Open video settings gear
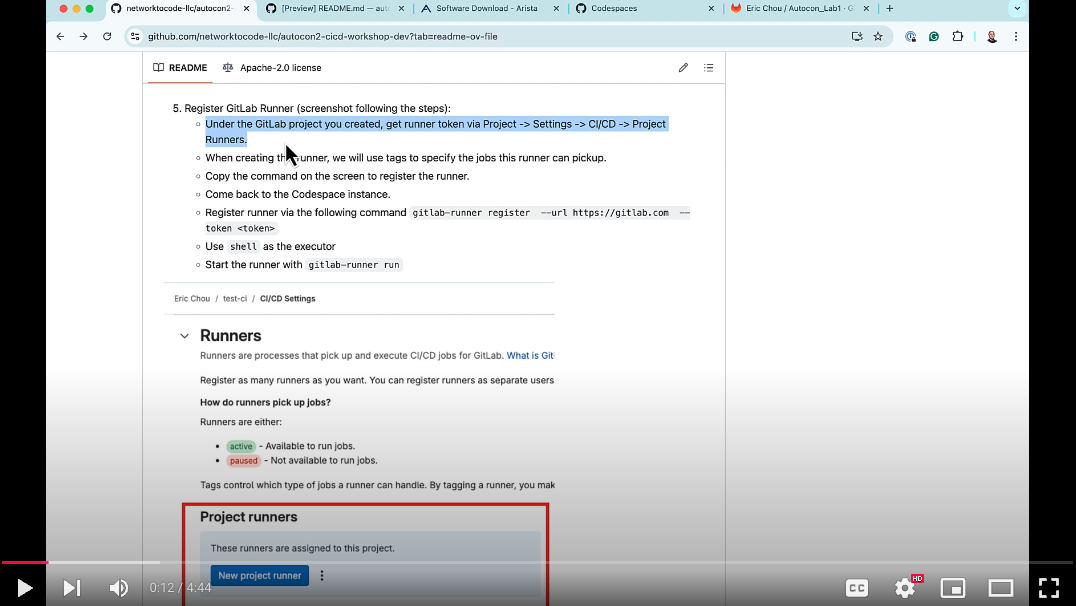The image size is (1076, 606). point(905,588)
